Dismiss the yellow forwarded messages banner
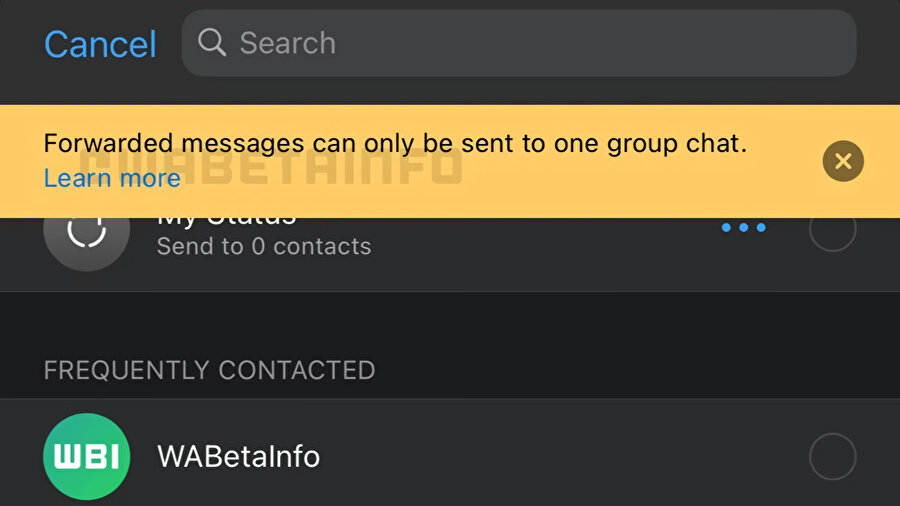The image size is (900, 506). pyautogui.click(x=843, y=161)
